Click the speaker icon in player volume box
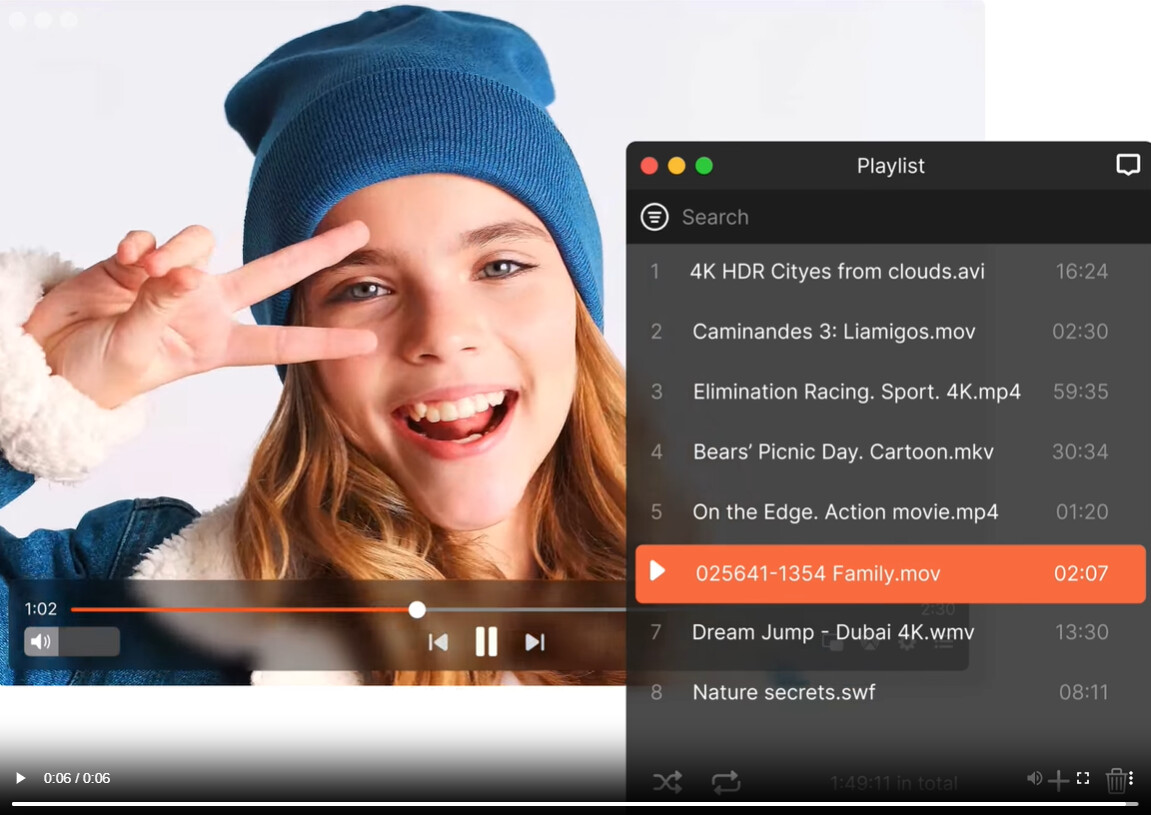Image resolution: width=1151 pixels, height=815 pixels. (41, 641)
